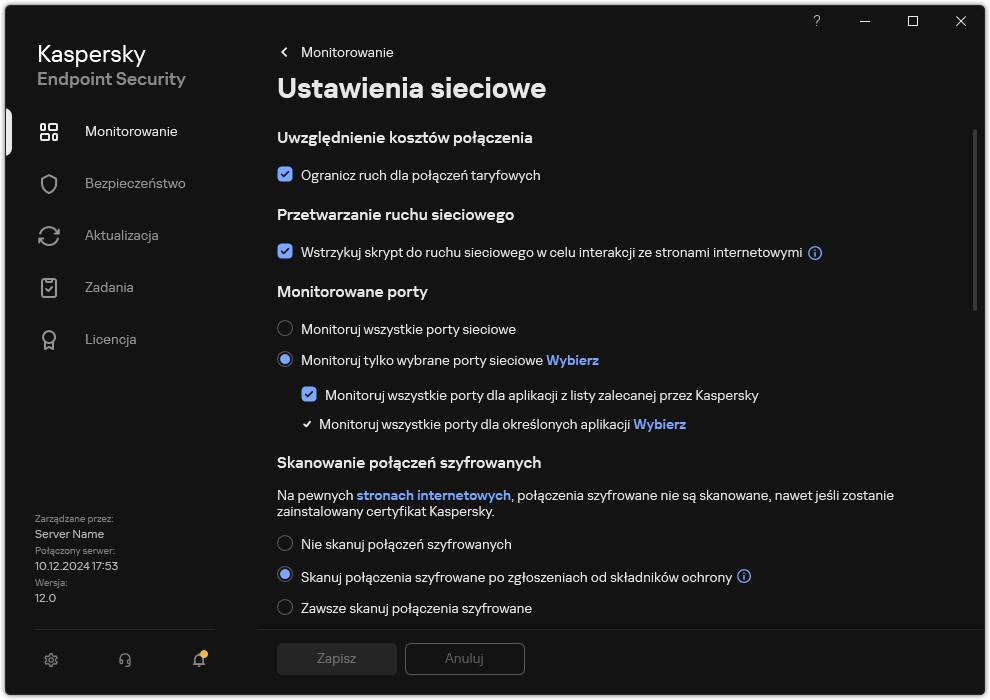Go back using the Monitorowanie arrow
The image size is (990, 700).
(x=284, y=52)
